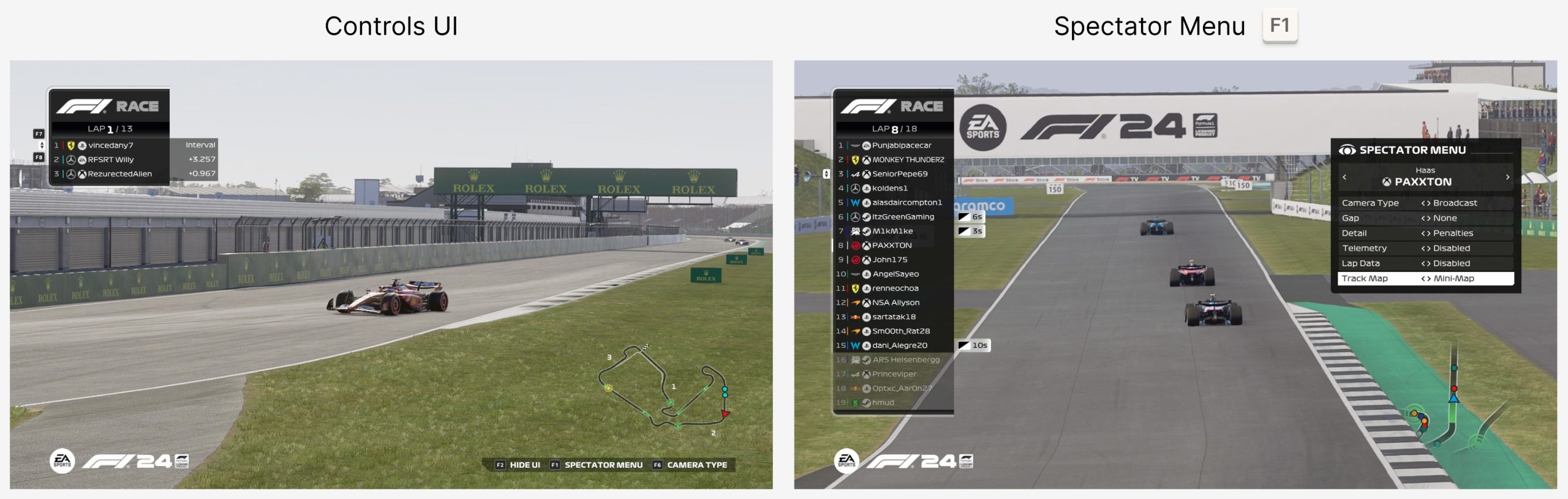Click the eye icon in the Spectator Menu title
The width and height of the screenshot is (1568, 499).
click(1347, 151)
